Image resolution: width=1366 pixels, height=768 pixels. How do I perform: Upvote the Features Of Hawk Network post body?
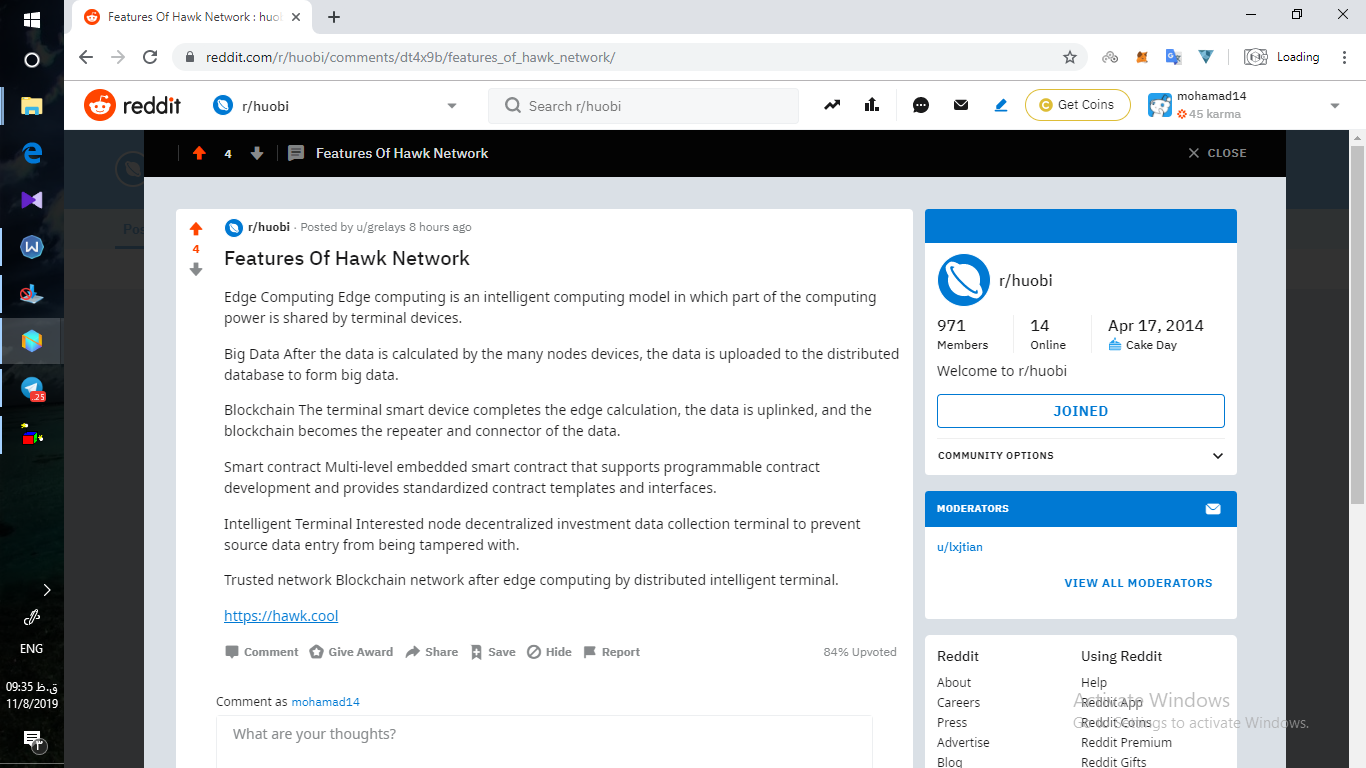pyautogui.click(x=196, y=229)
